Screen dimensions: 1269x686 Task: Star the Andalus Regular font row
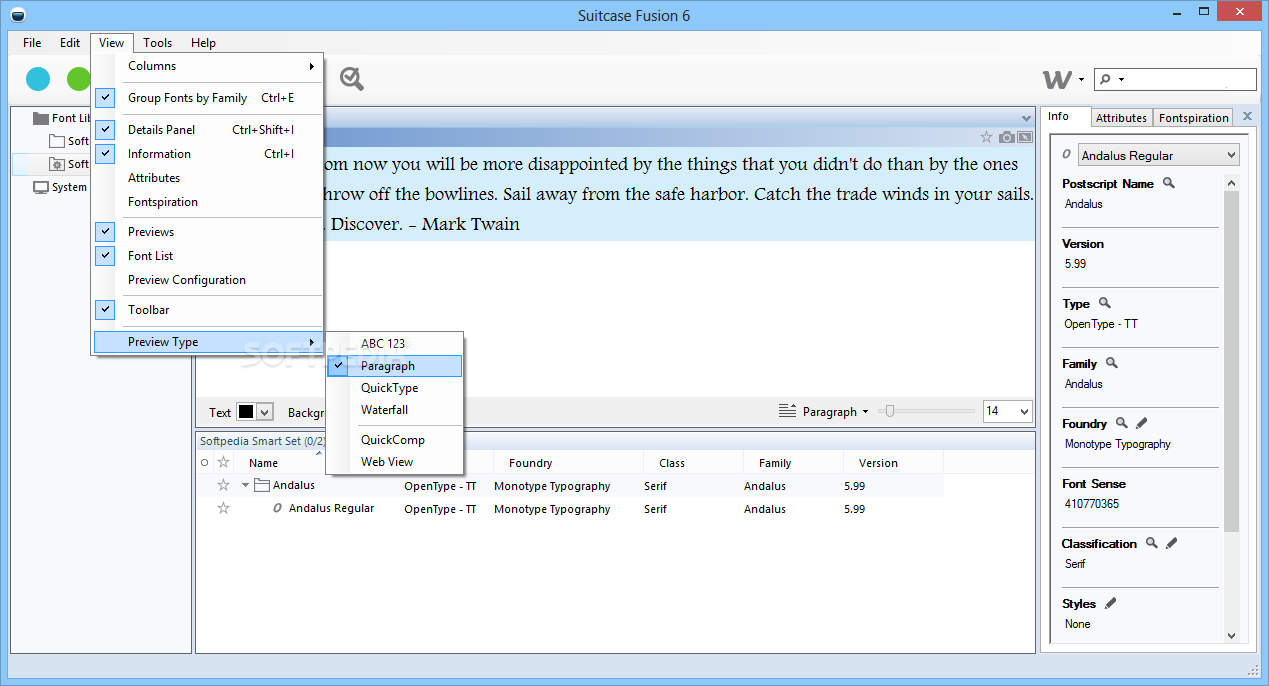(x=224, y=508)
